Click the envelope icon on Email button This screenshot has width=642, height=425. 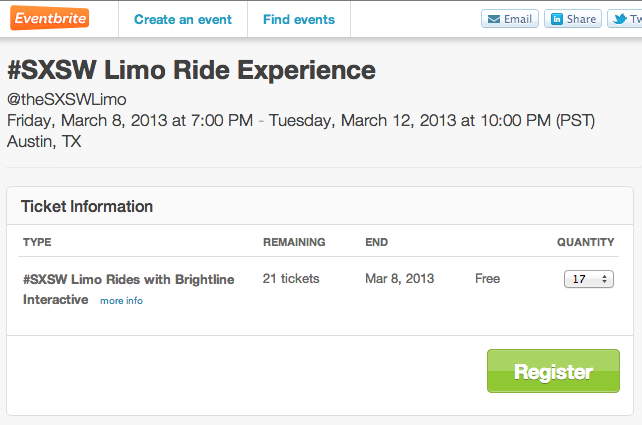pyautogui.click(x=494, y=19)
